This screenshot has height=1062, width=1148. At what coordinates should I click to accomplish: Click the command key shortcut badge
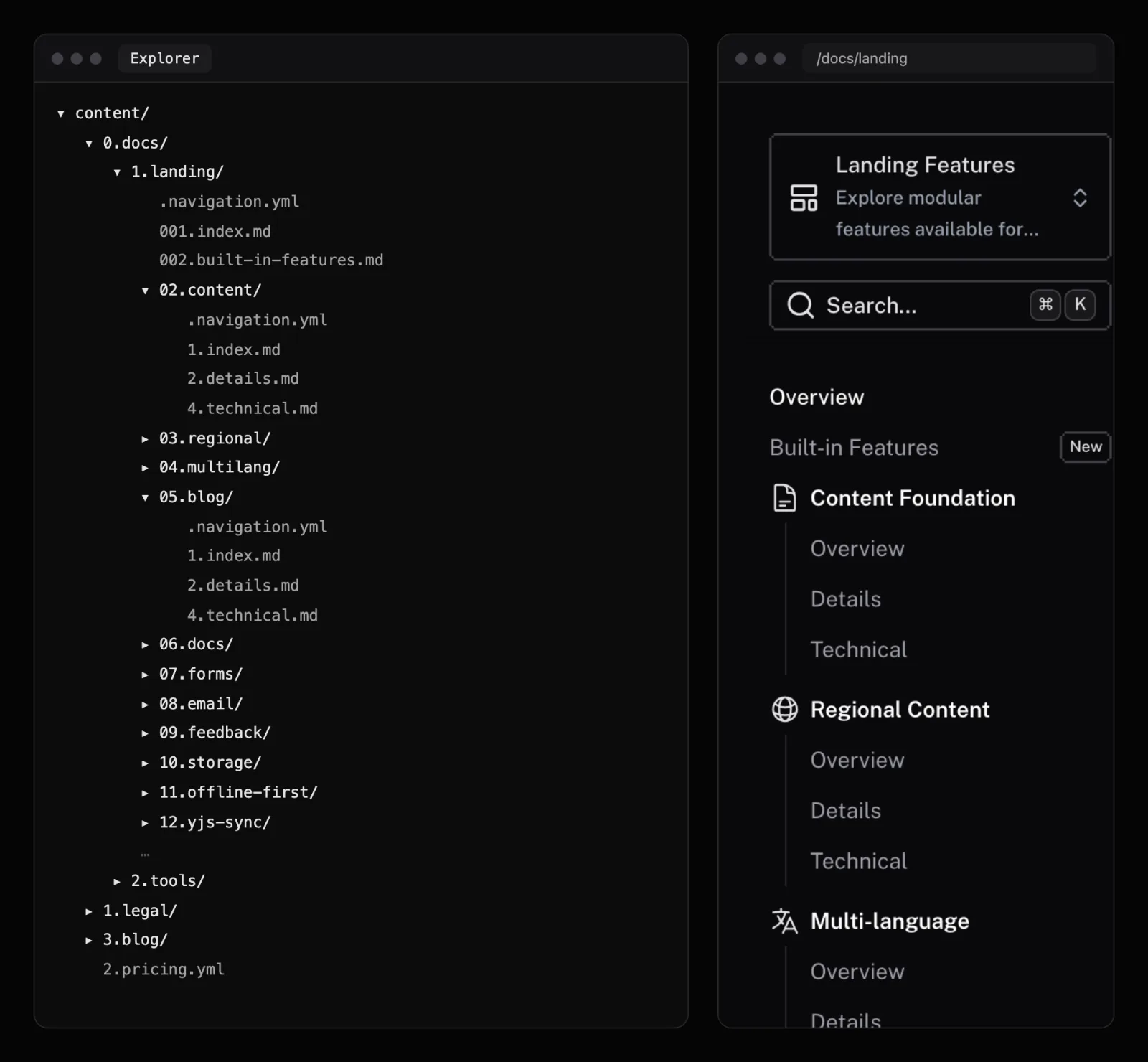pos(1045,305)
